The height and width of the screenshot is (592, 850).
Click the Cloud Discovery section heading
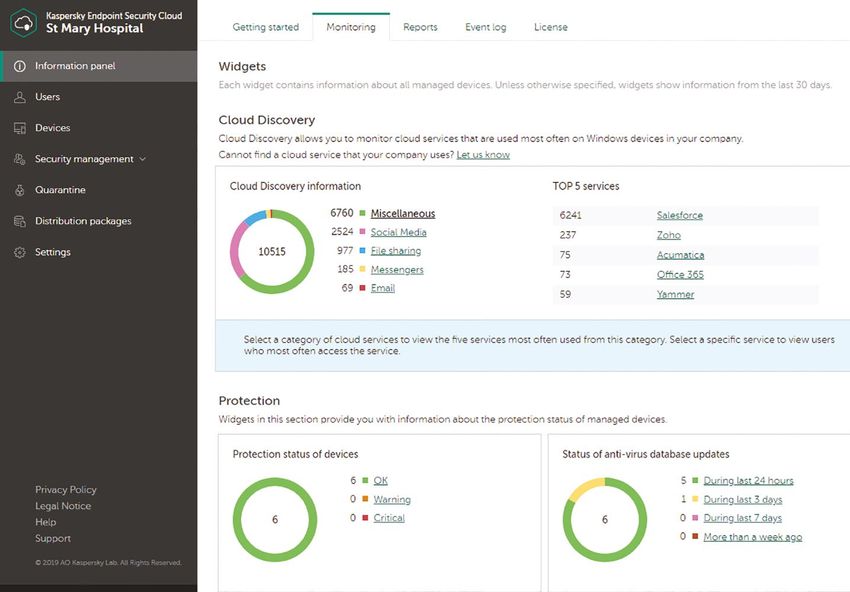click(267, 120)
